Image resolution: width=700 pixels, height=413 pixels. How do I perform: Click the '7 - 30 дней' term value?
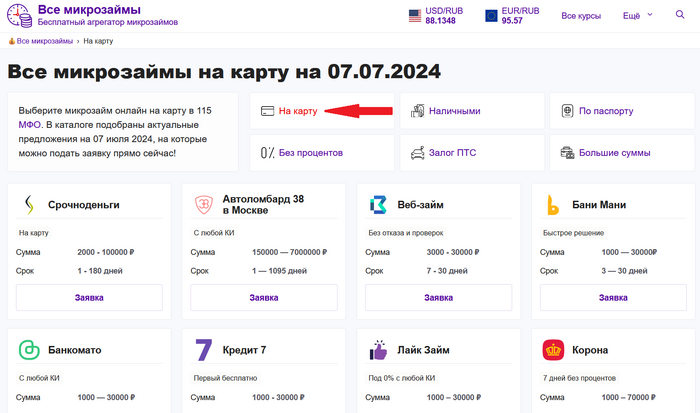(447, 271)
